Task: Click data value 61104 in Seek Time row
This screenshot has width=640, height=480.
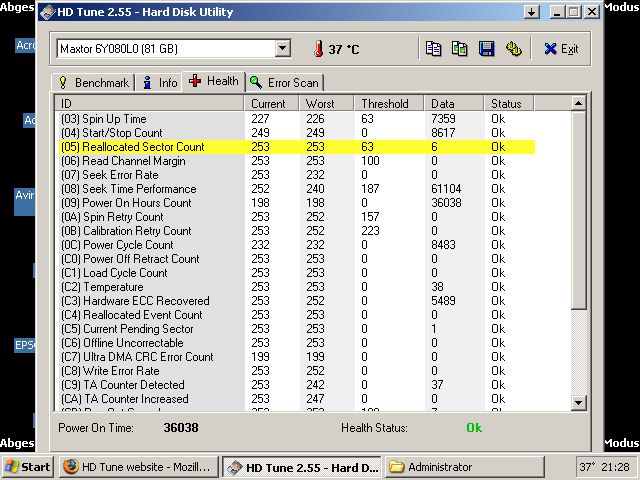Action: point(446,189)
